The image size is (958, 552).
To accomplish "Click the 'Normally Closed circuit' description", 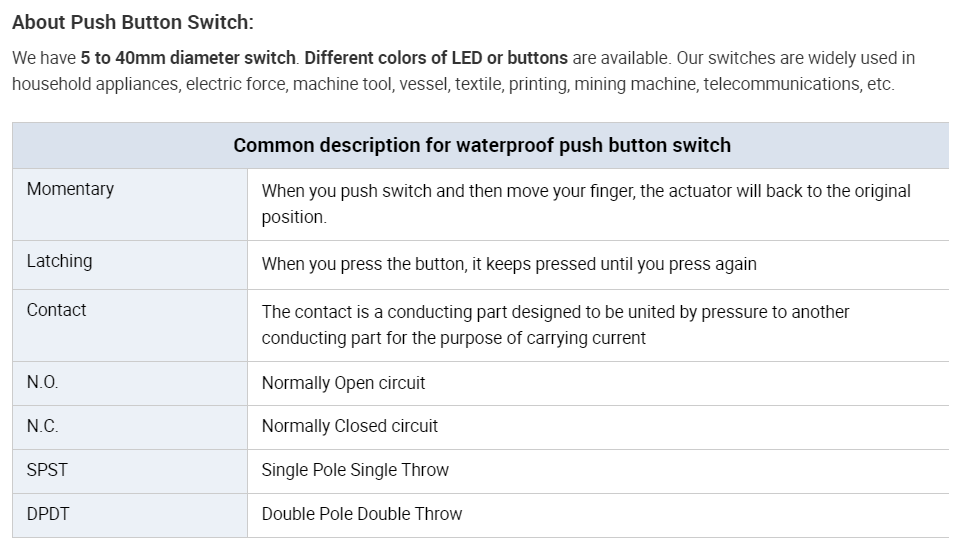I will [349, 426].
